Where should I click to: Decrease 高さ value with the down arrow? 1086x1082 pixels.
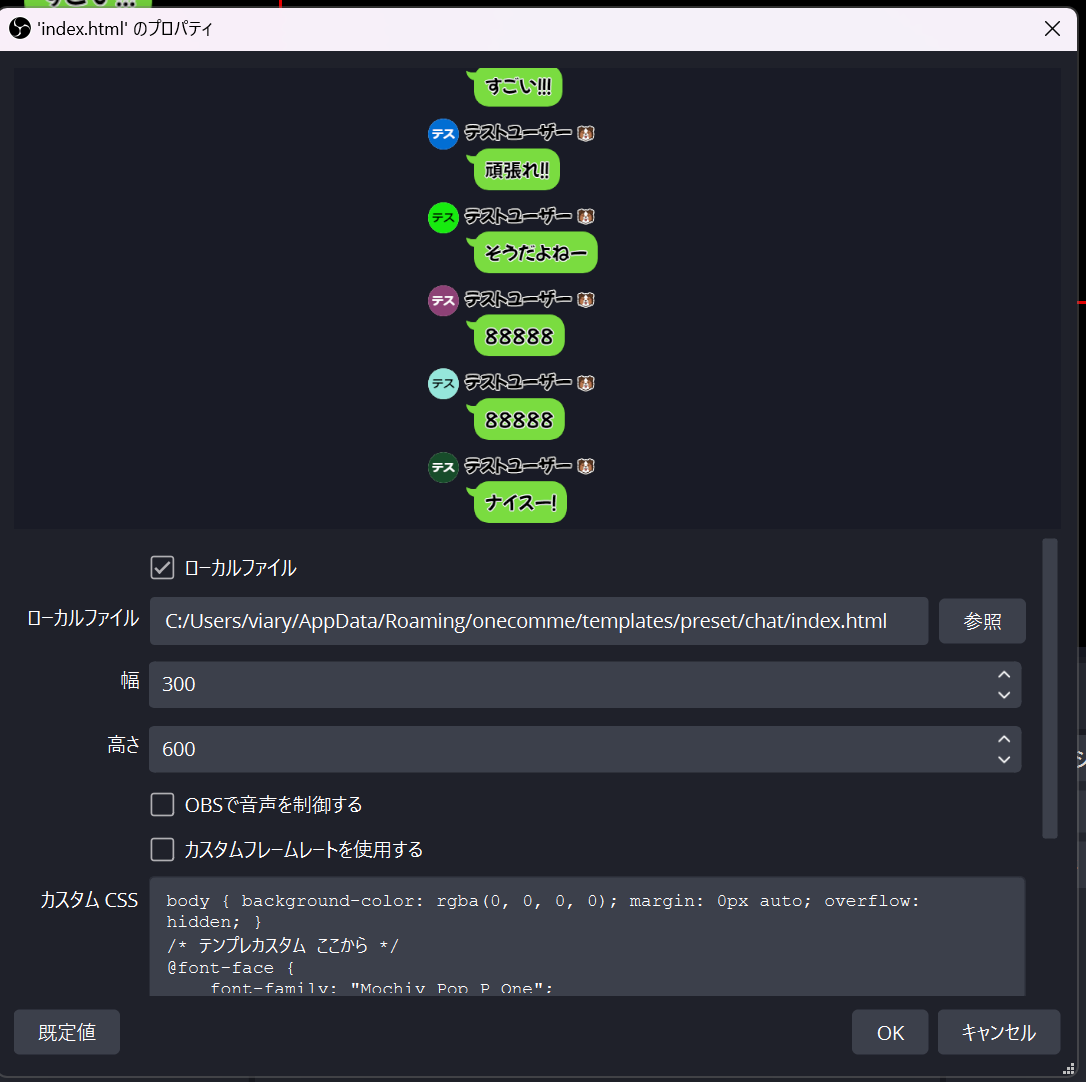tap(1004, 759)
